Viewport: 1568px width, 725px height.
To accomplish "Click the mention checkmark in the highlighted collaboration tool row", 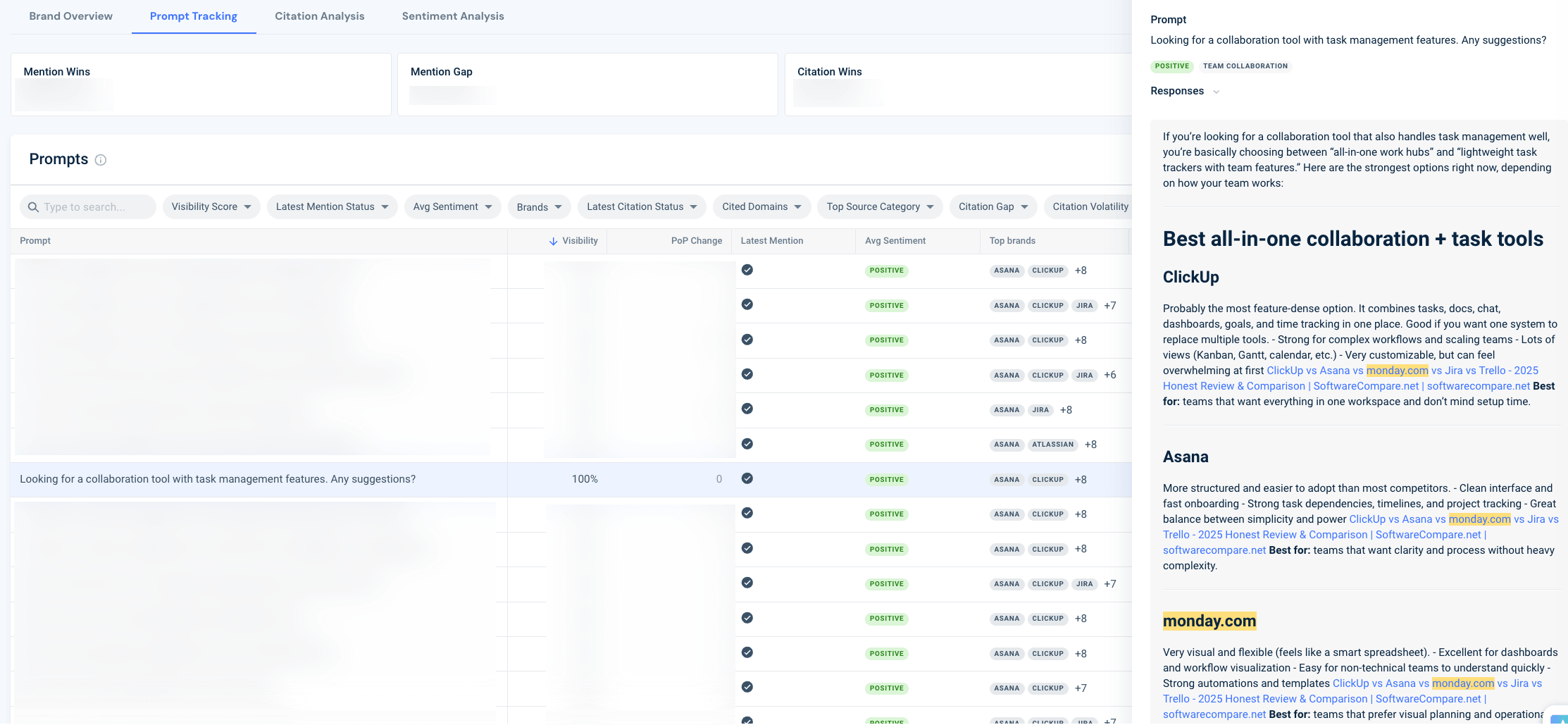I will point(747,478).
